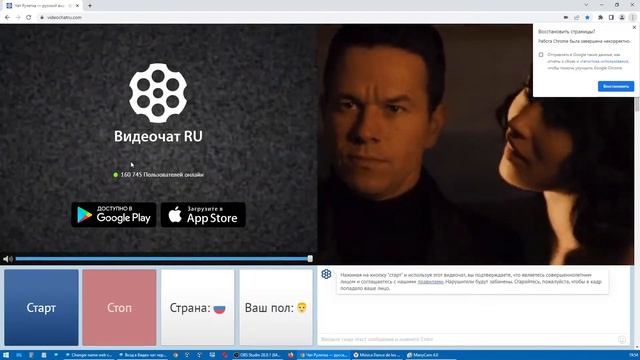640x360 pixels.
Task: Adjust the volume slider handle
Action: click(310, 258)
